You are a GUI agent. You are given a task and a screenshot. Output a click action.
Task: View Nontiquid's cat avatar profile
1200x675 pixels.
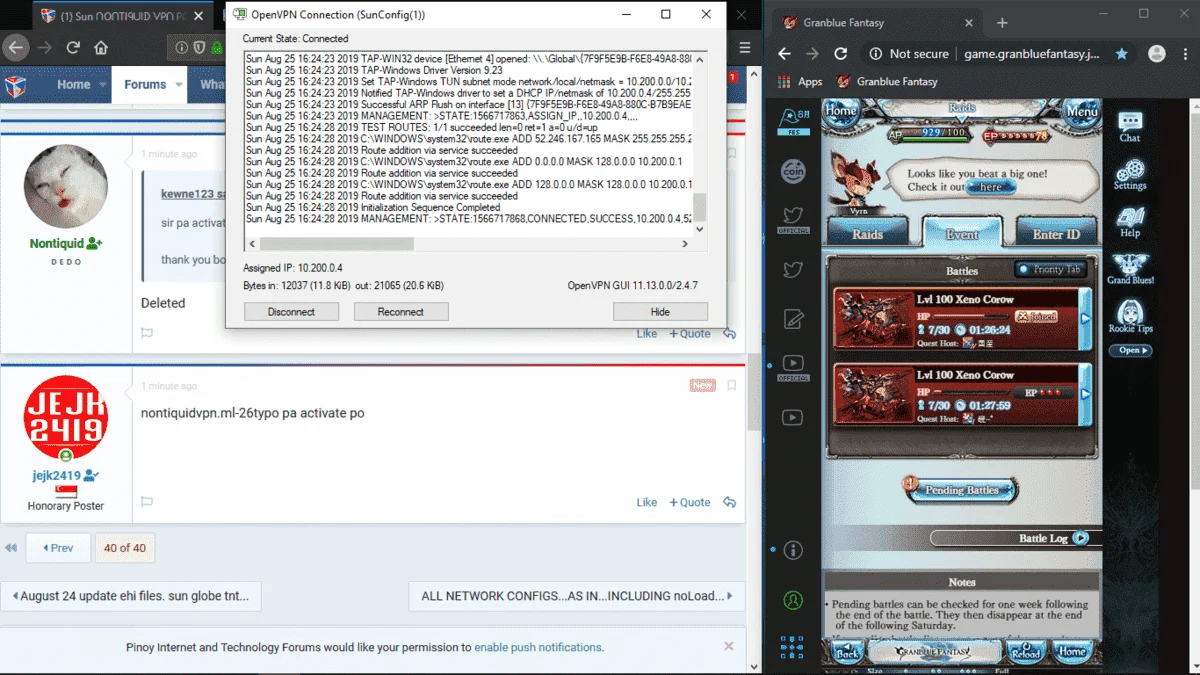coord(66,185)
